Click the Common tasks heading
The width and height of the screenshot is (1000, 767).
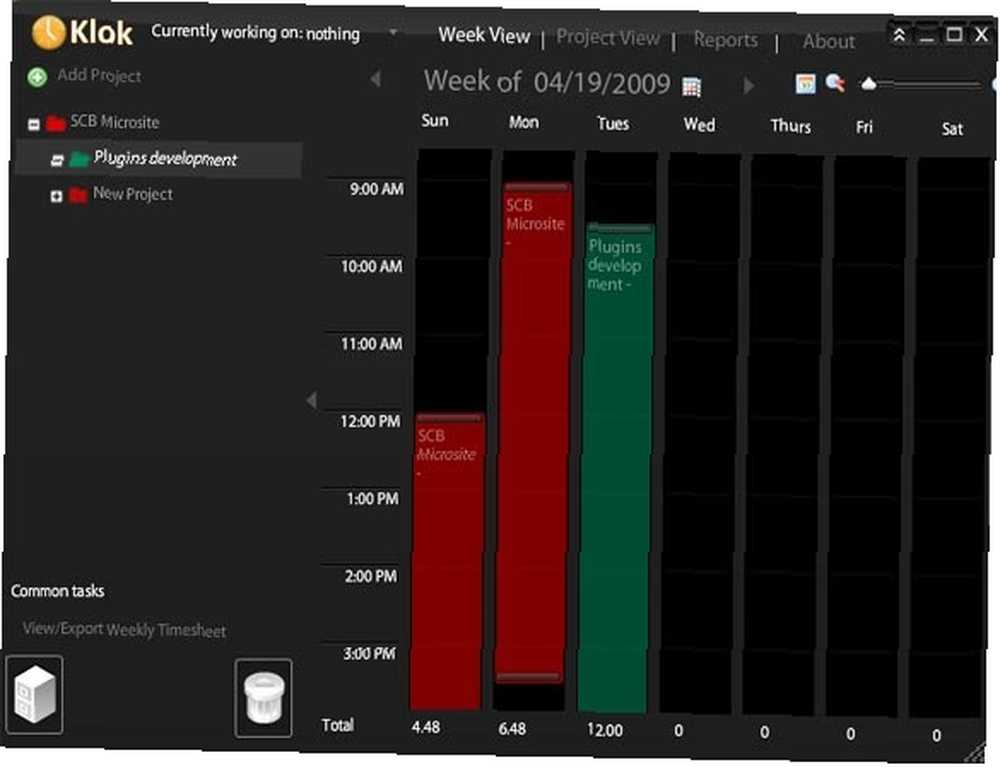click(x=57, y=591)
